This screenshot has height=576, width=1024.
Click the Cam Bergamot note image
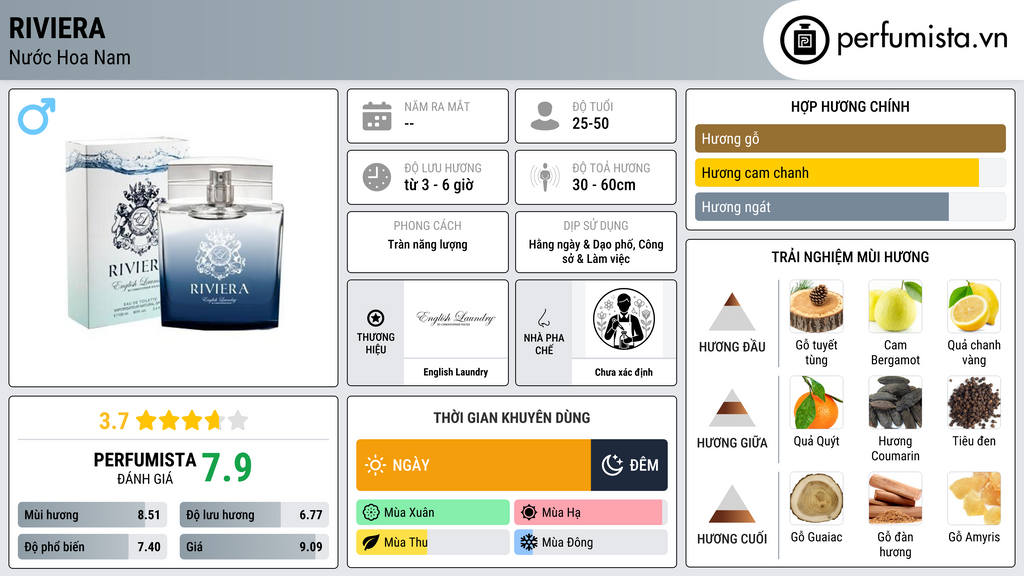tap(895, 307)
